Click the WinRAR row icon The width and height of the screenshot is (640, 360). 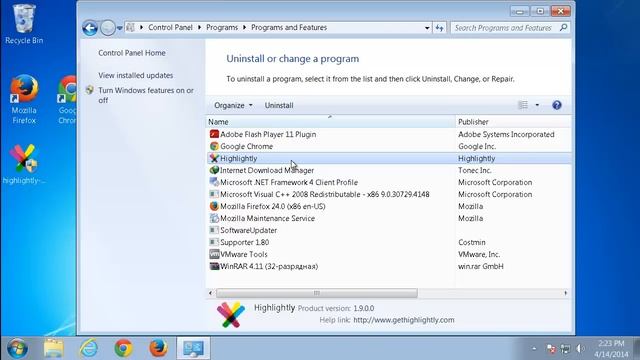214,266
